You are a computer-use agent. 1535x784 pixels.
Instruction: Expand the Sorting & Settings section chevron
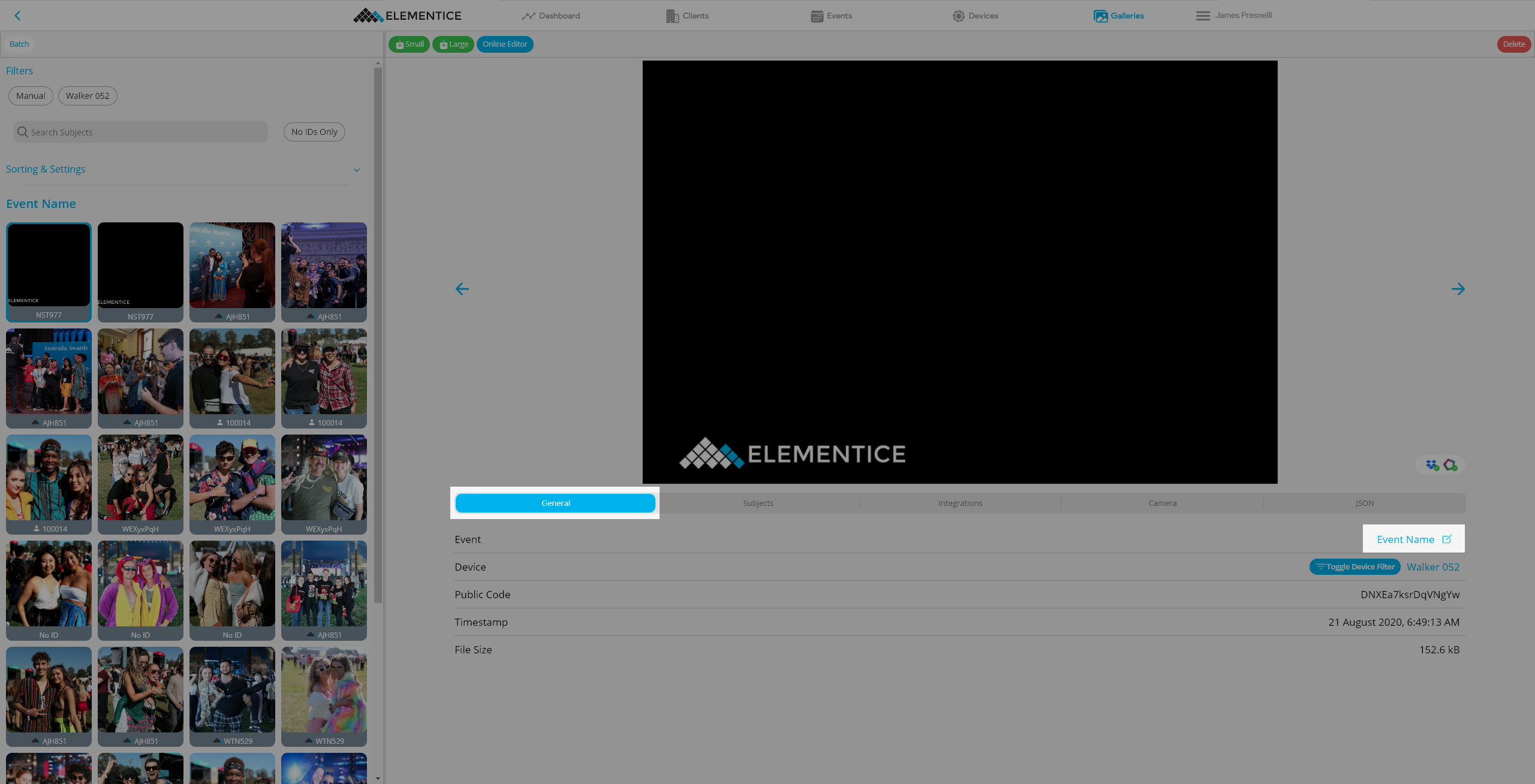point(357,170)
